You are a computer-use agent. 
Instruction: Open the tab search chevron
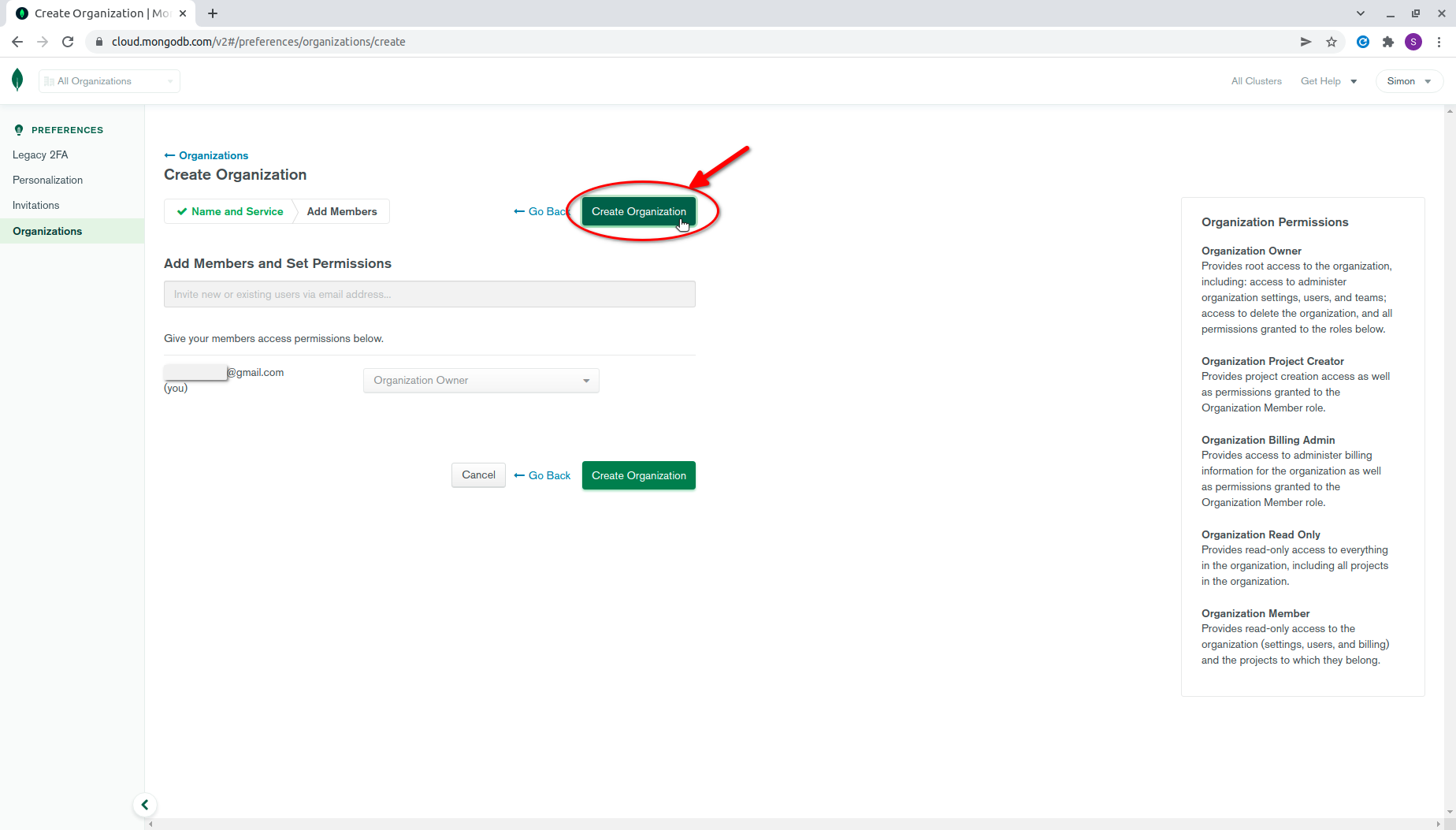[x=1361, y=13]
